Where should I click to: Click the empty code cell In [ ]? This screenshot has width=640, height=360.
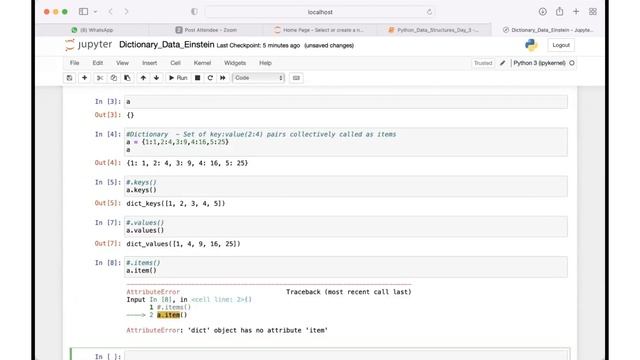[x=346, y=356]
